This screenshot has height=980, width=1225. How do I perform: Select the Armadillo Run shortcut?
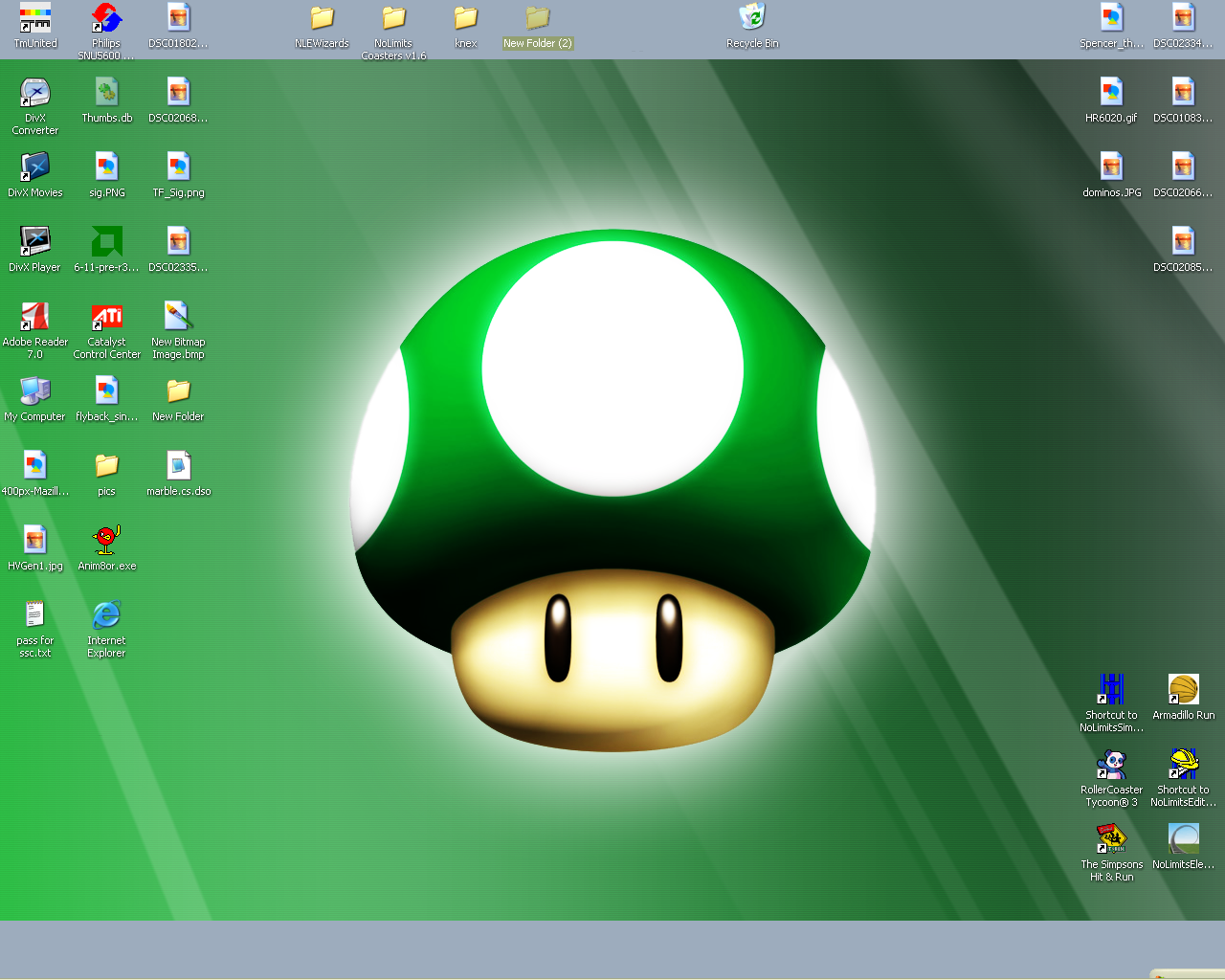(x=1183, y=689)
